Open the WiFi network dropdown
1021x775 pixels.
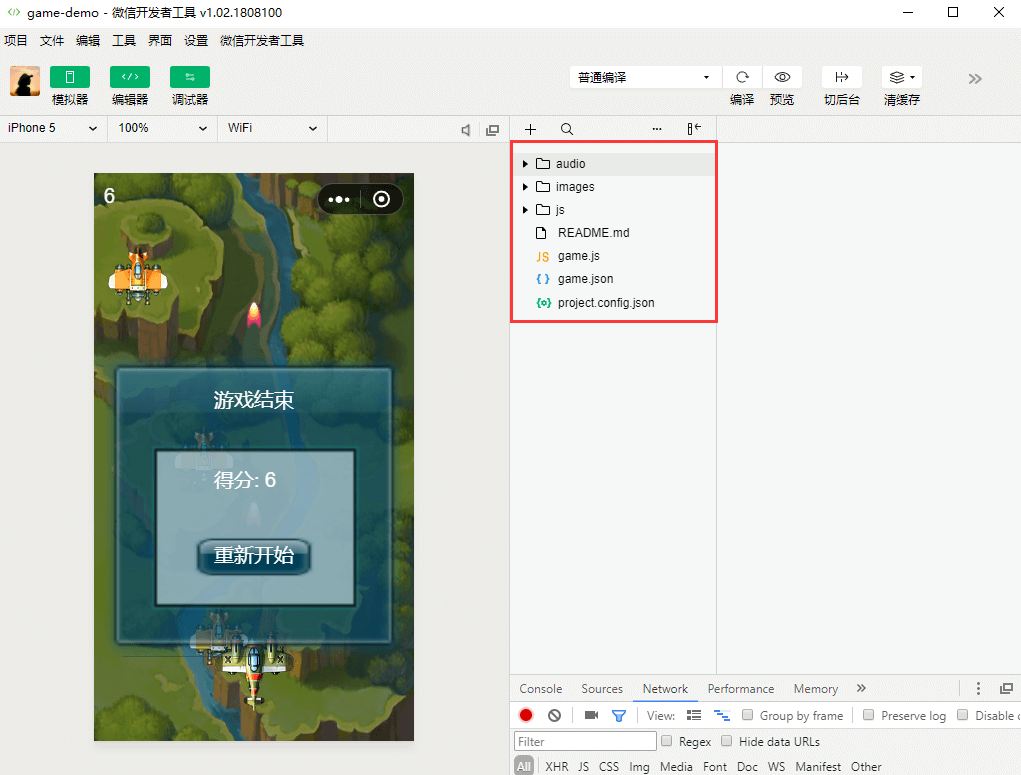(x=272, y=128)
